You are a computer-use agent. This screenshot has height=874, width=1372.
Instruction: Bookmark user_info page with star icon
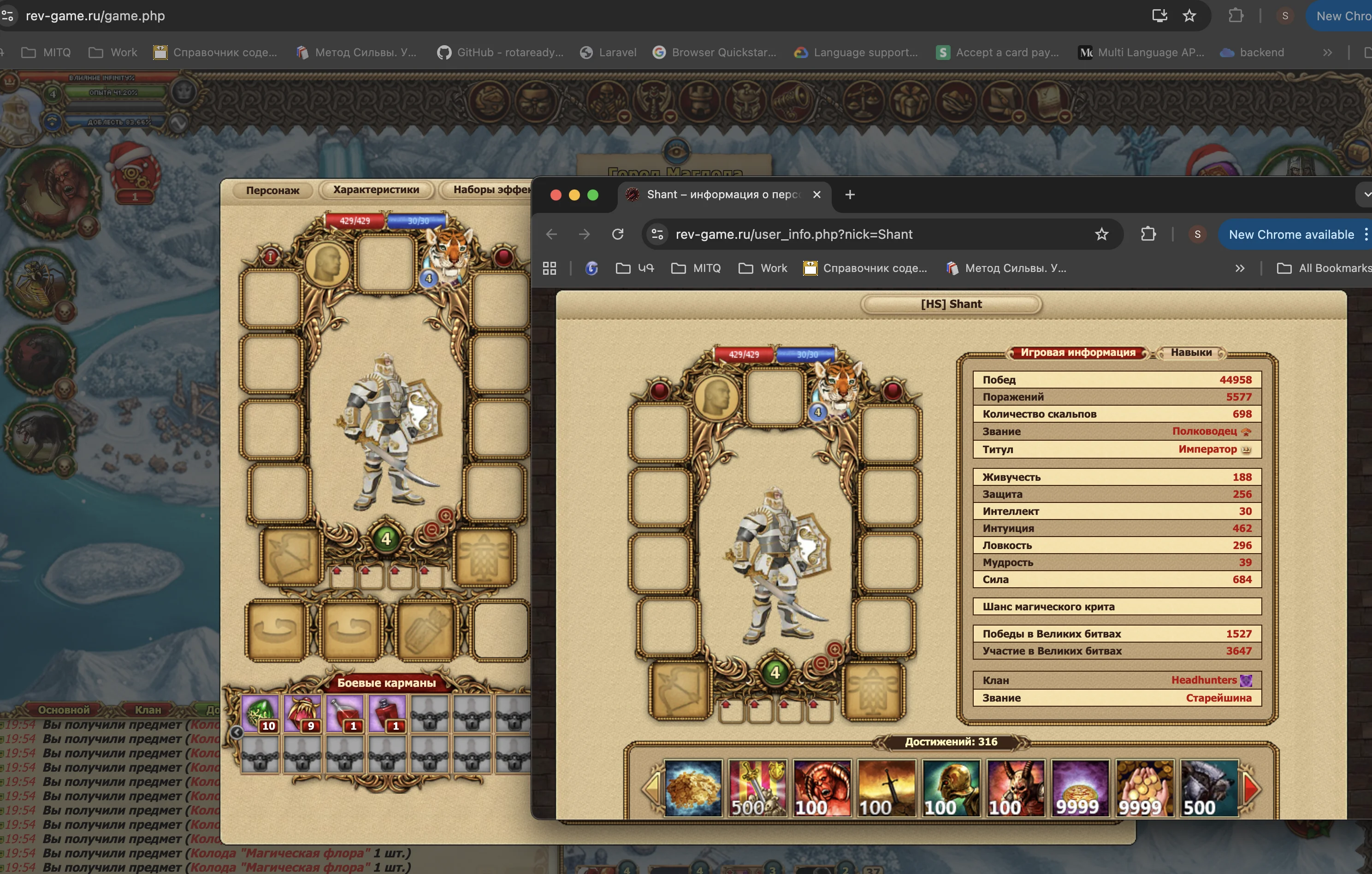click(1101, 234)
